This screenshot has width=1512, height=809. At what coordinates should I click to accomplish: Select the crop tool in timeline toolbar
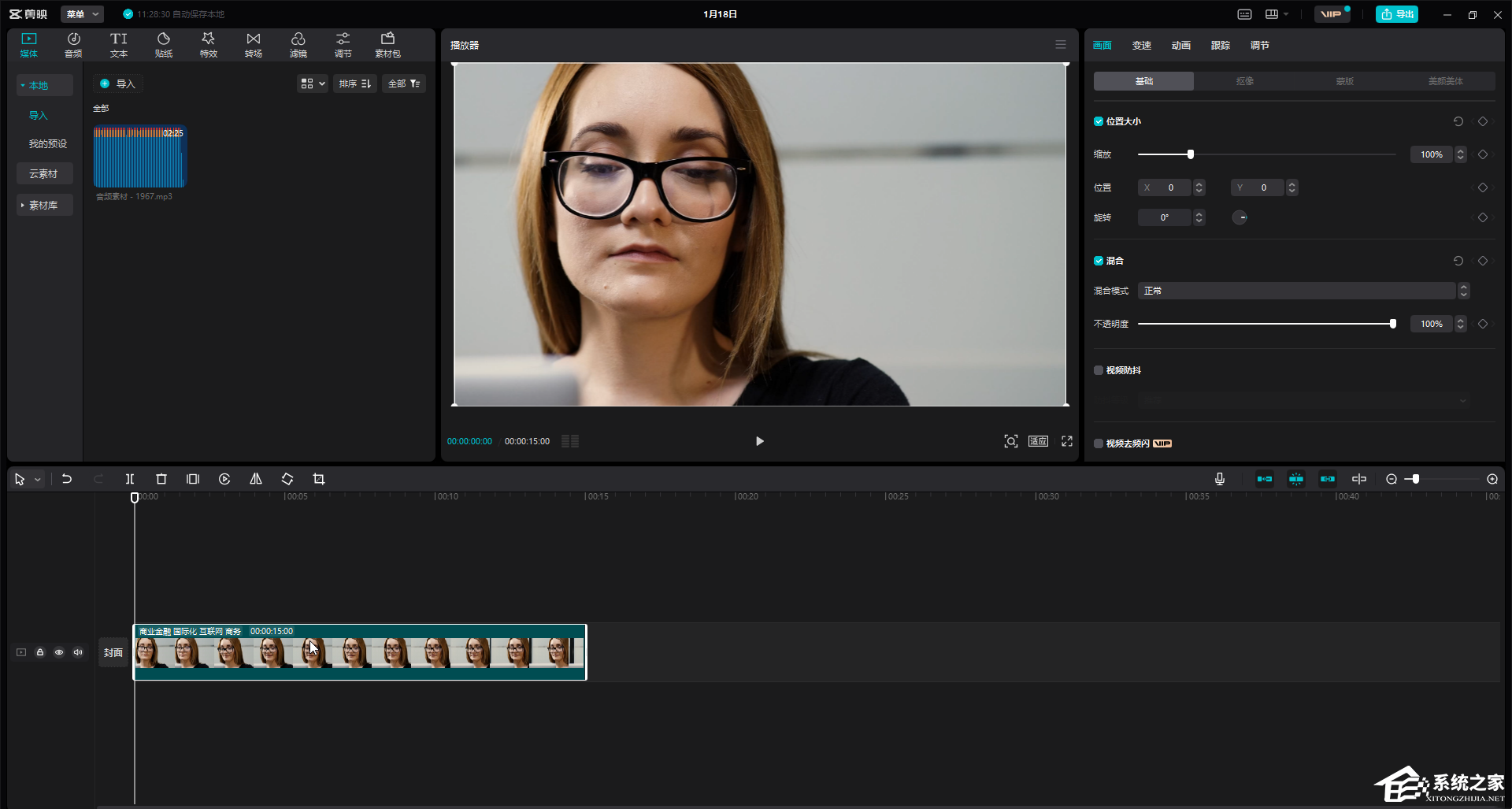319,479
